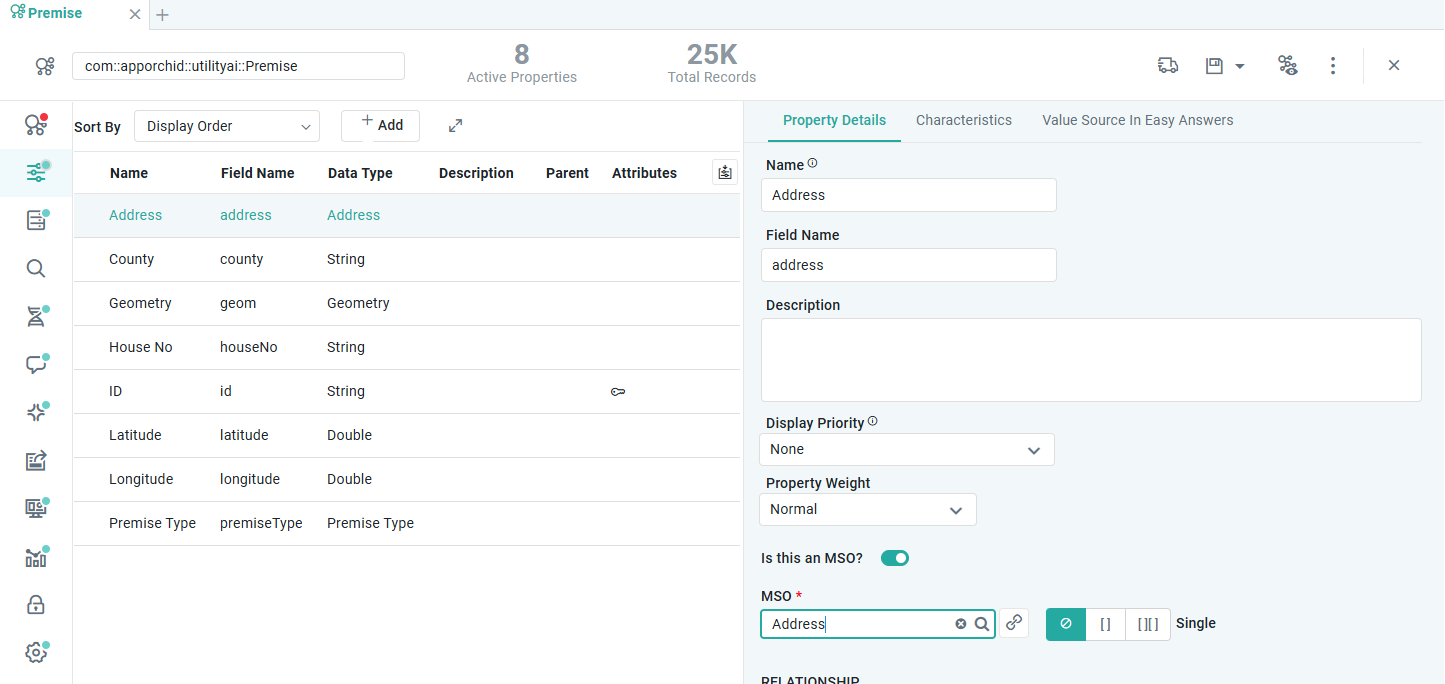Click the Add property button
The image size is (1445, 684).
pyautogui.click(x=380, y=126)
